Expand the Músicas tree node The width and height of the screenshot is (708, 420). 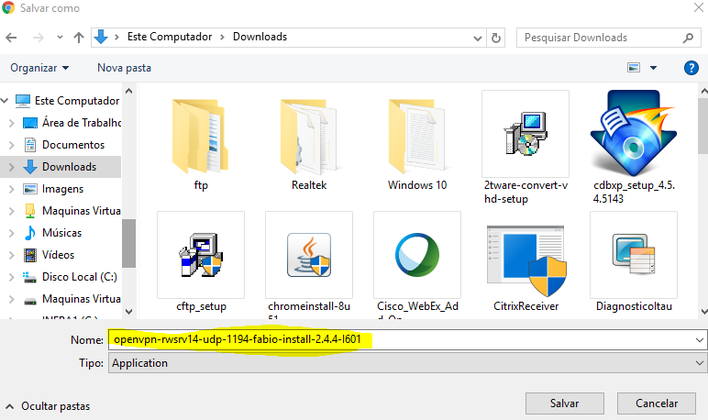point(12,233)
